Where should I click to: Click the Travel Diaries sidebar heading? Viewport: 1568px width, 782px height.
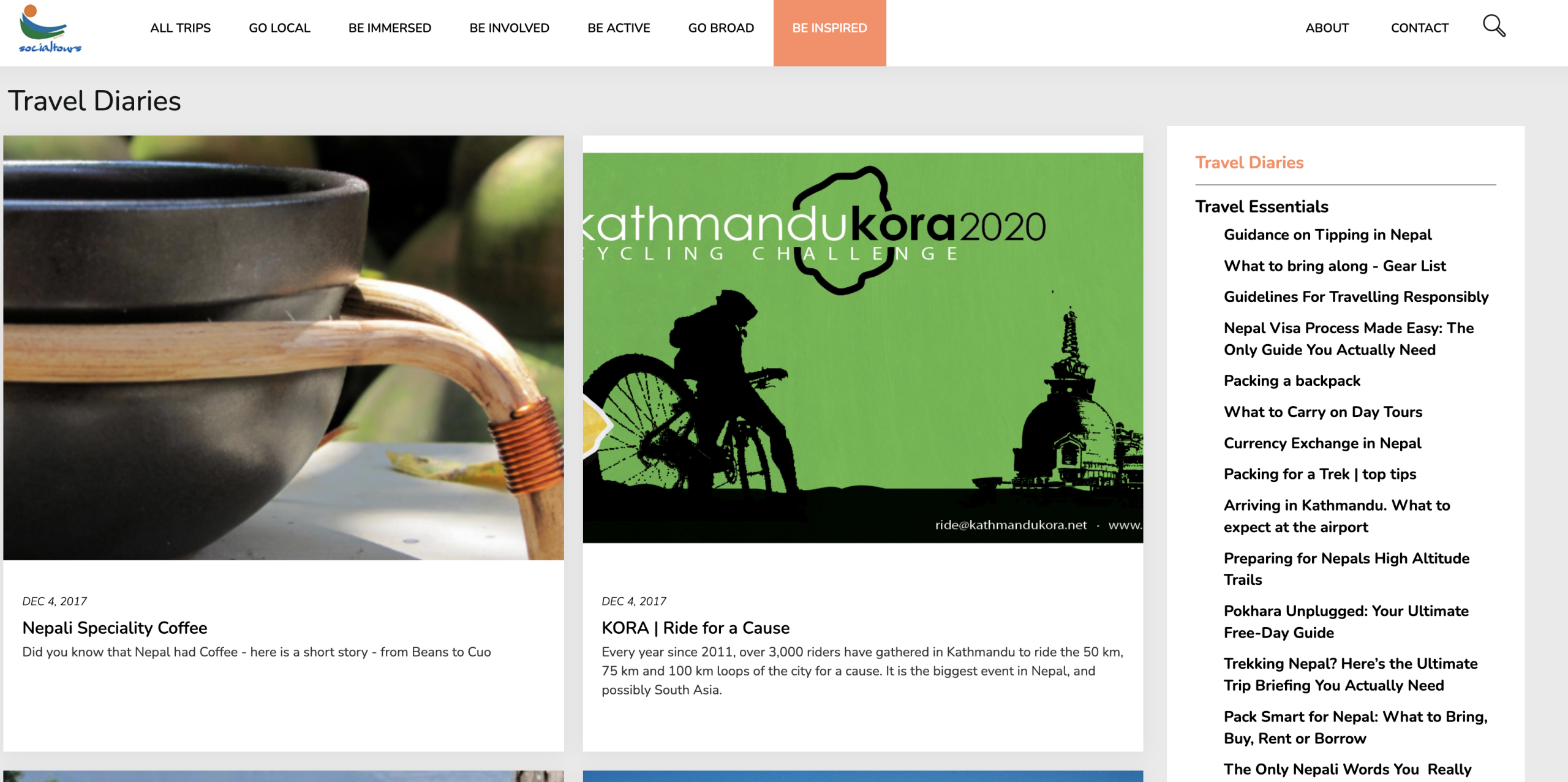point(1249,162)
